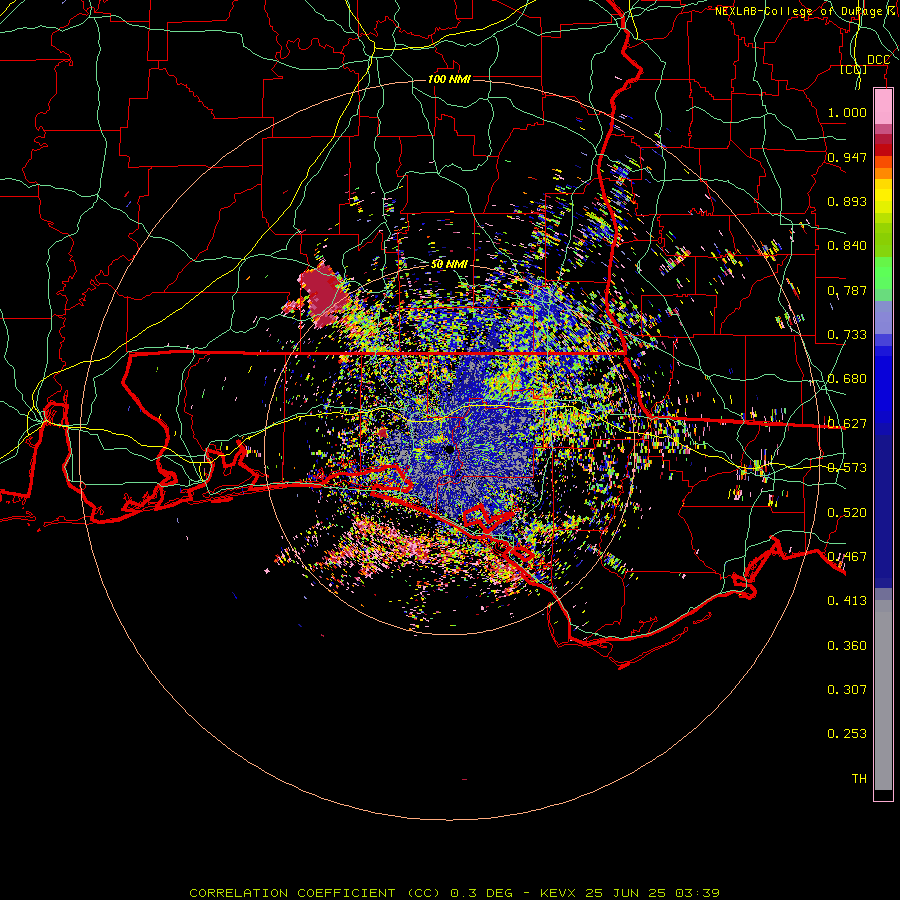Click the 0.893 scale value
The width and height of the screenshot is (900, 900).
click(x=847, y=201)
